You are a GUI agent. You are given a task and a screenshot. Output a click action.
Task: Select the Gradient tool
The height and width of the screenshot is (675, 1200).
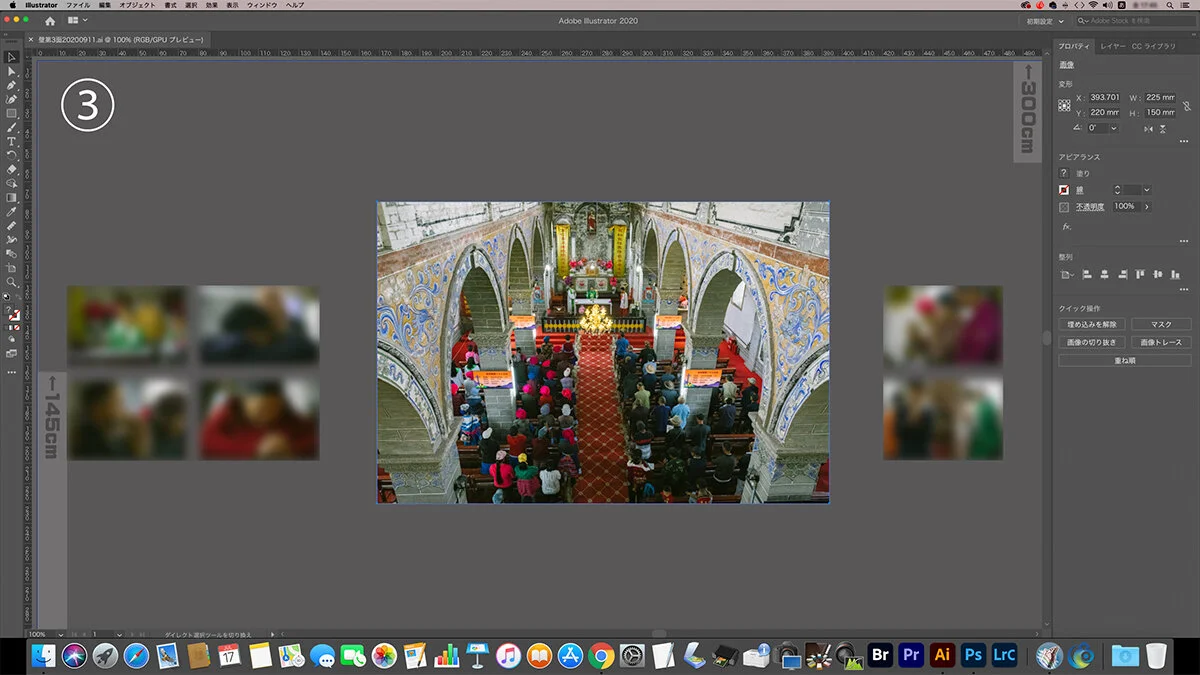point(12,198)
